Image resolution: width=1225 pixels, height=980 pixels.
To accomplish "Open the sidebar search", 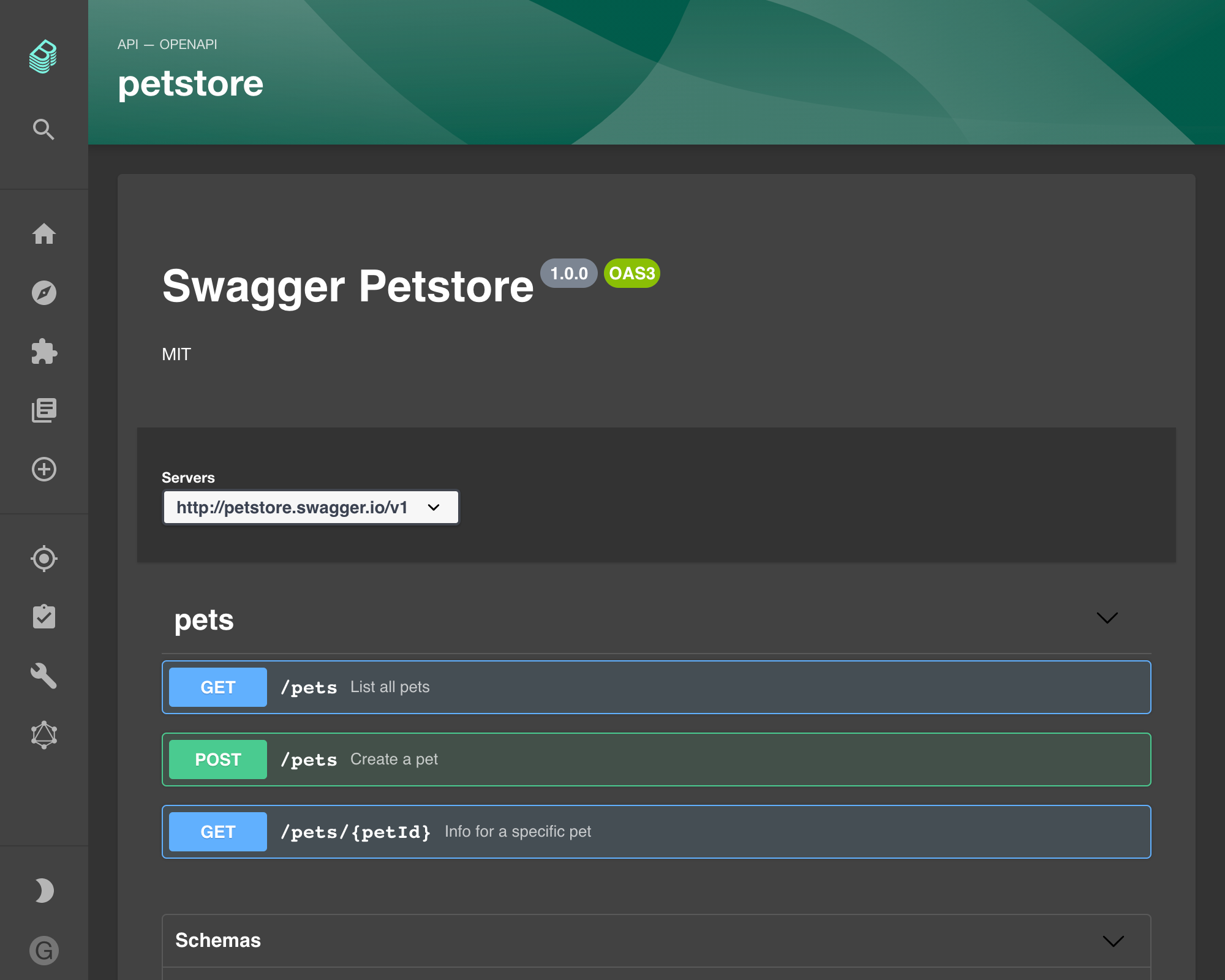I will click(43, 129).
